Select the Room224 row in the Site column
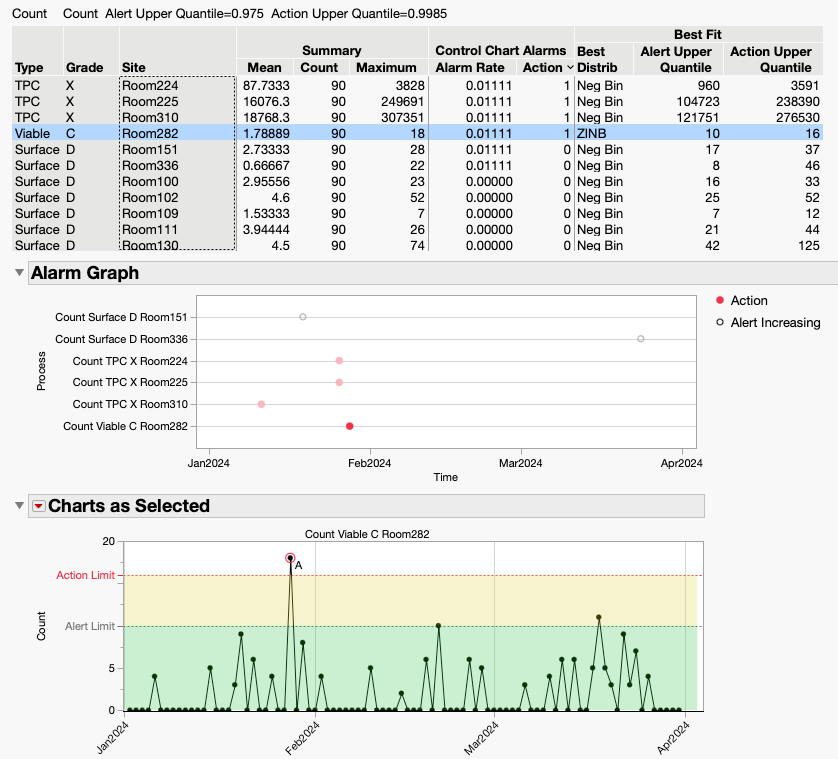 click(150, 86)
